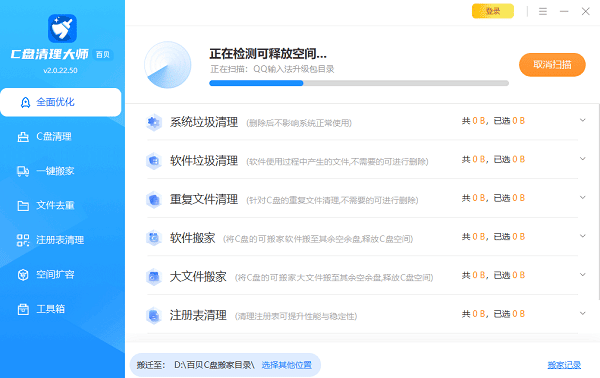Open the 搬家记录 link
The image size is (600, 378).
pos(564,365)
